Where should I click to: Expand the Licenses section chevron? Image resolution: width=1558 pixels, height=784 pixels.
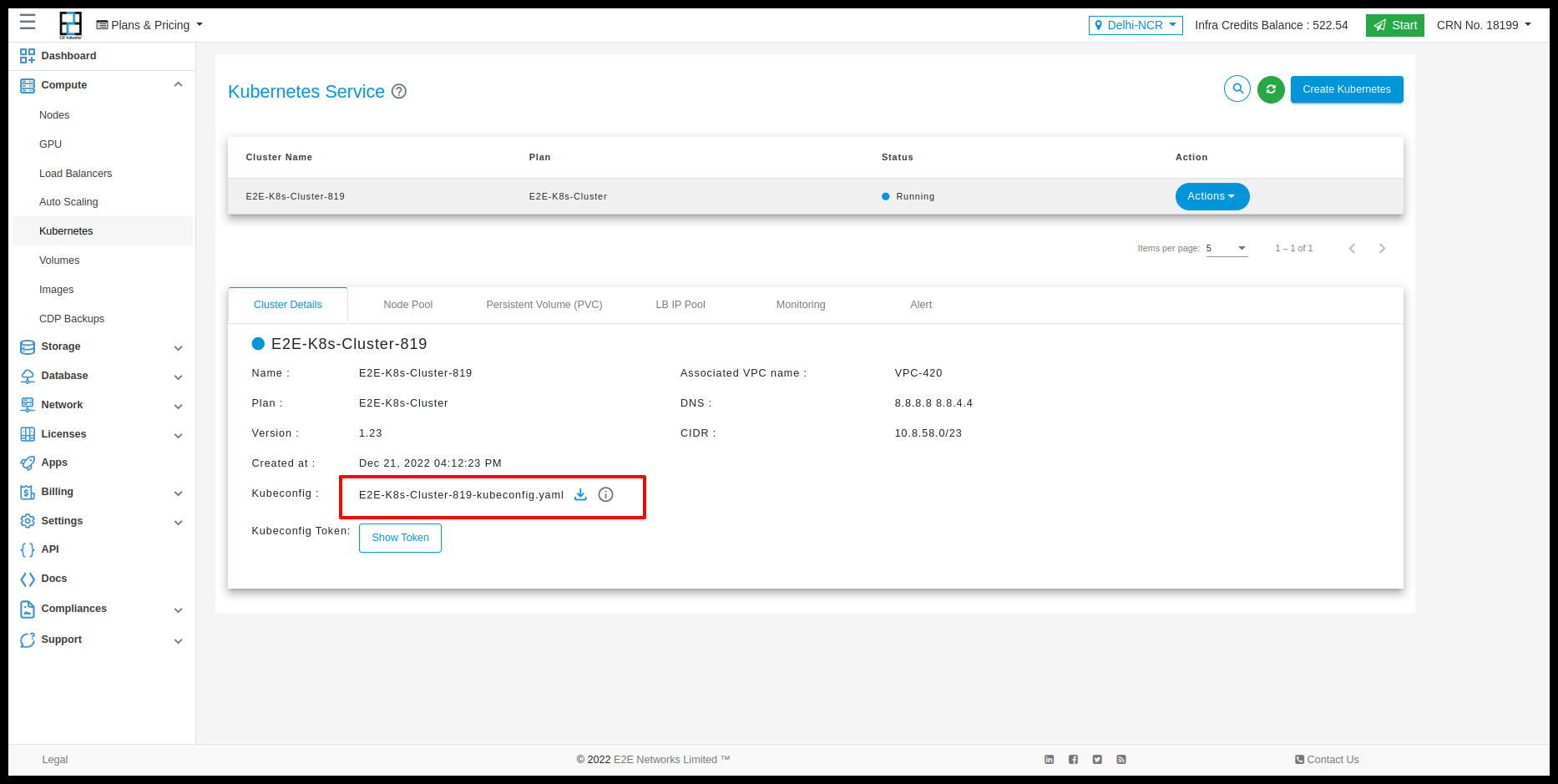(178, 435)
